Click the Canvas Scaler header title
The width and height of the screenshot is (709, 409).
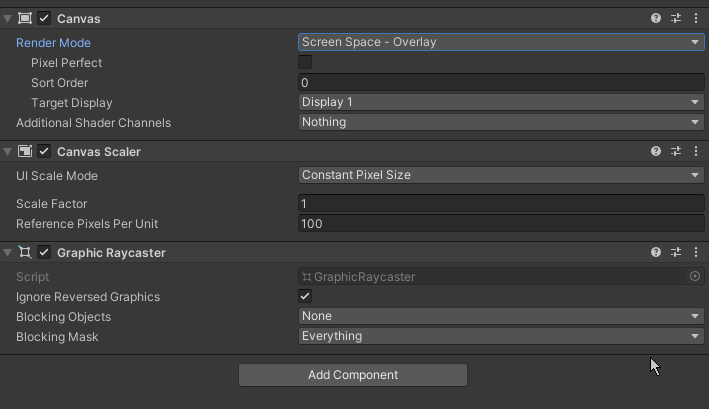(x=99, y=152)
